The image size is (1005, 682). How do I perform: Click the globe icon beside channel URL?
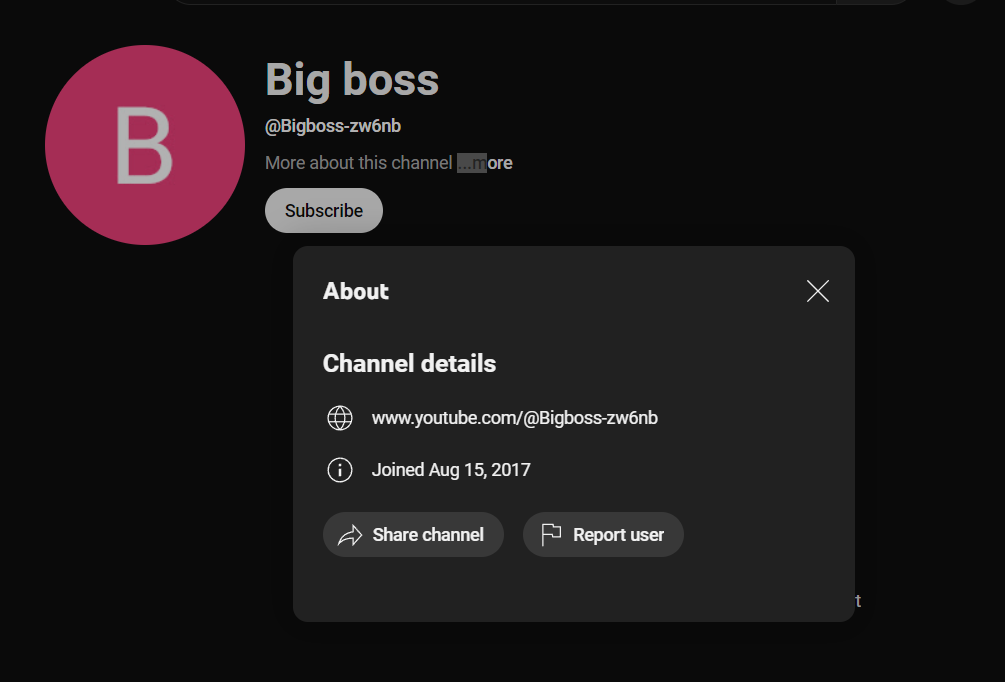pyautogui.click(x=340, y=418)
